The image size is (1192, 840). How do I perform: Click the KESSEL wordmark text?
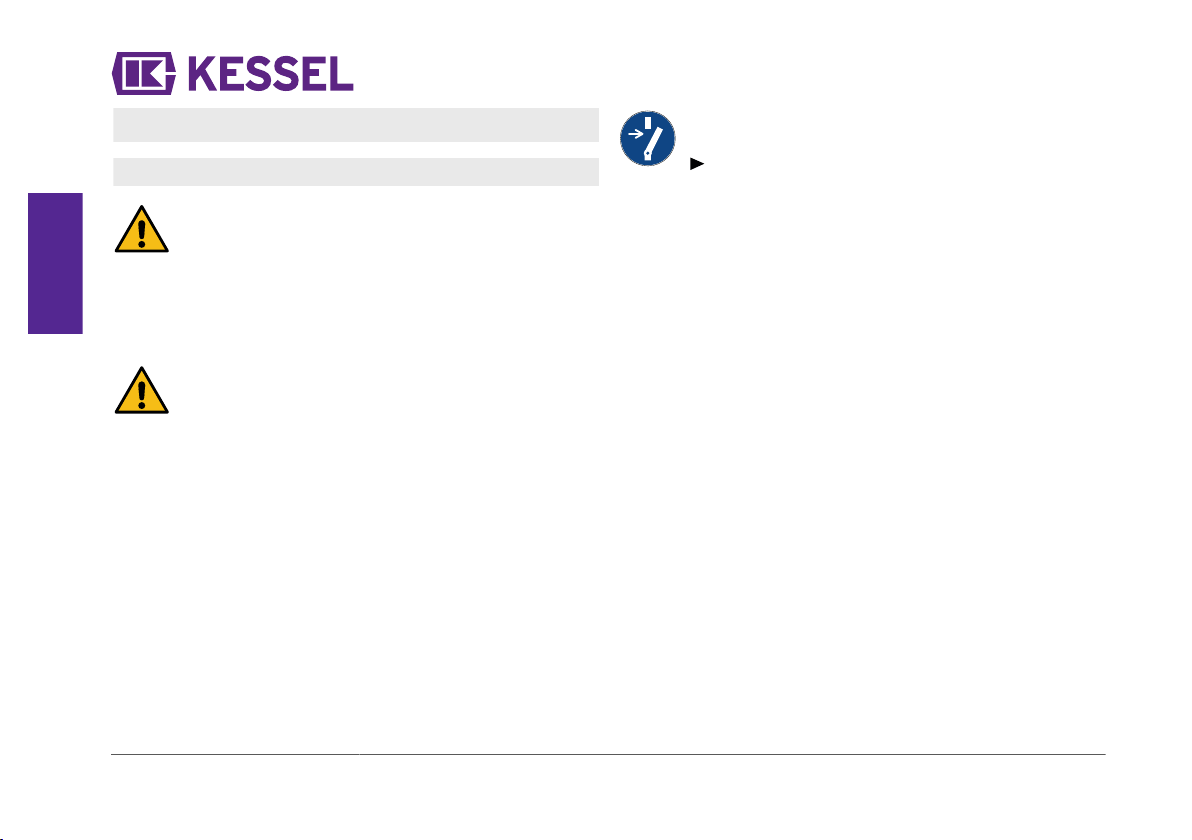[271, 74]
